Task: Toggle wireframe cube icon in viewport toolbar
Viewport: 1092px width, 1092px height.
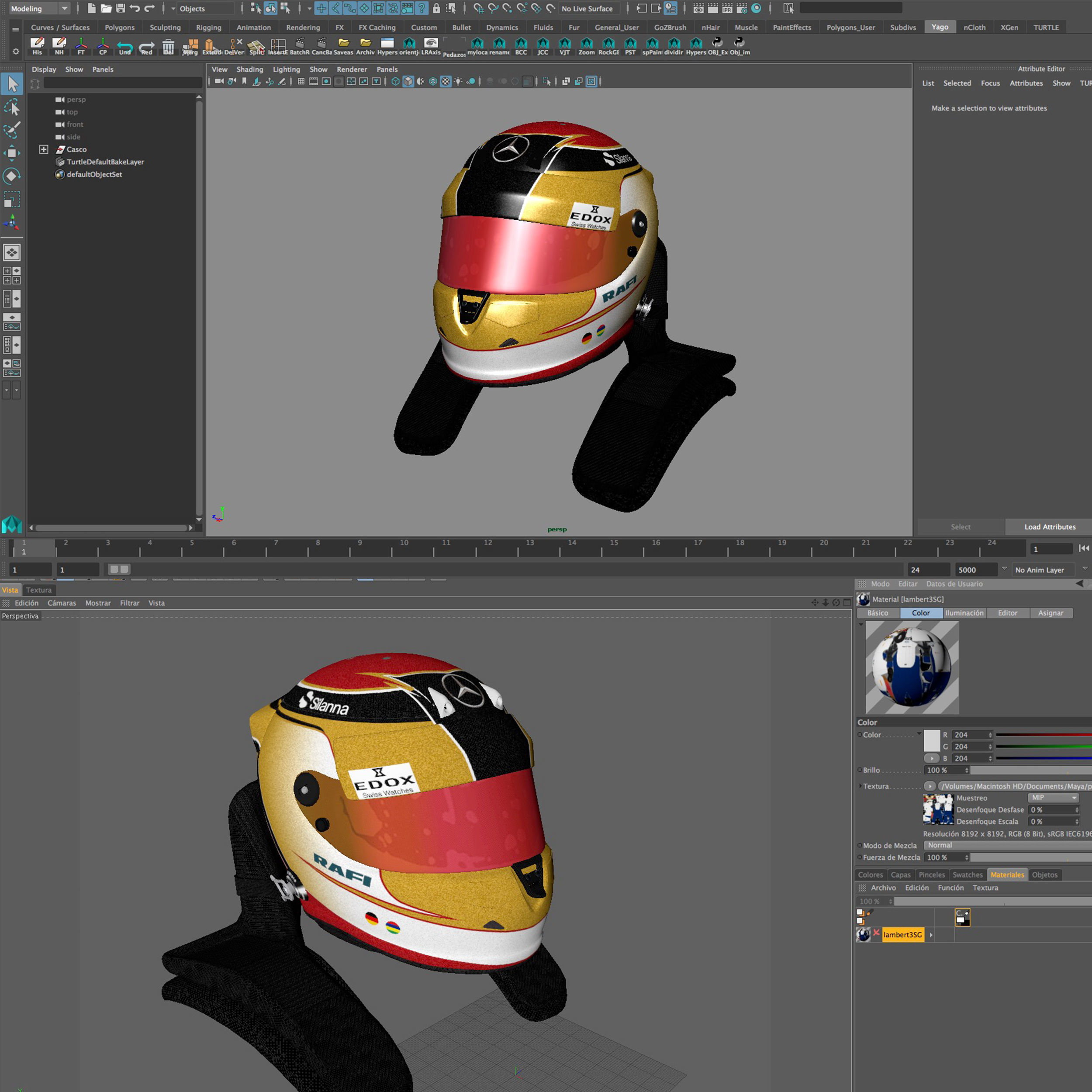Action: pos(396,81)
